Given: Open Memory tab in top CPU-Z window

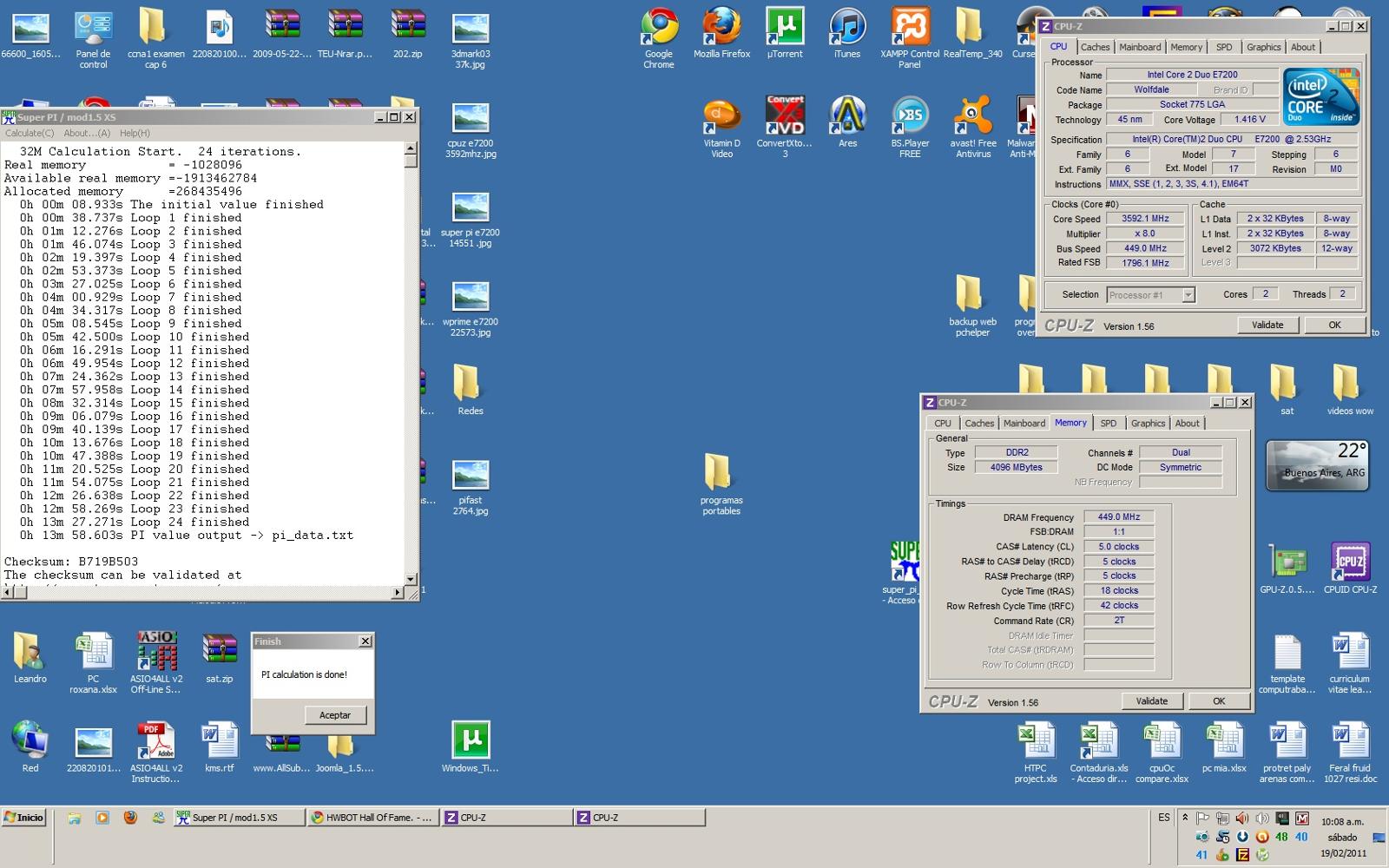Looking at the screenshot, I should coord(1186,48).
